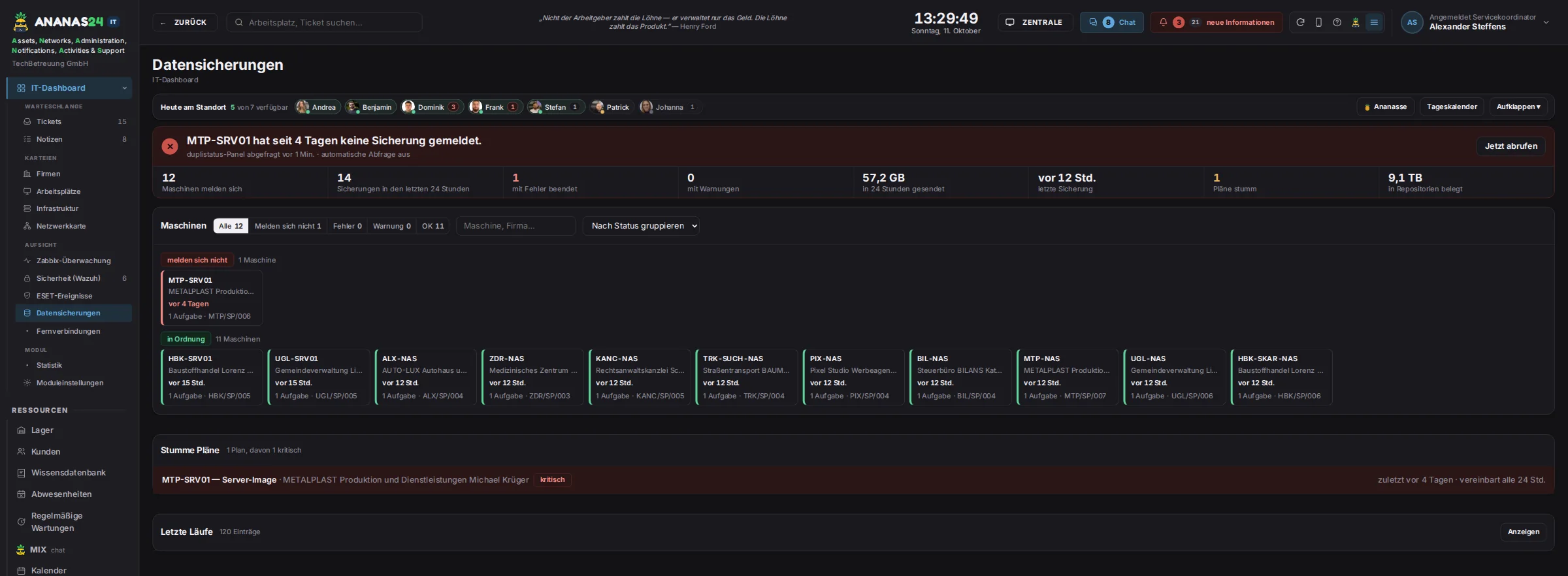Screen dimensions: 1568x576
Task: Open the Nach Status gruppieren dropdown
Action: [x=641, y=226]
